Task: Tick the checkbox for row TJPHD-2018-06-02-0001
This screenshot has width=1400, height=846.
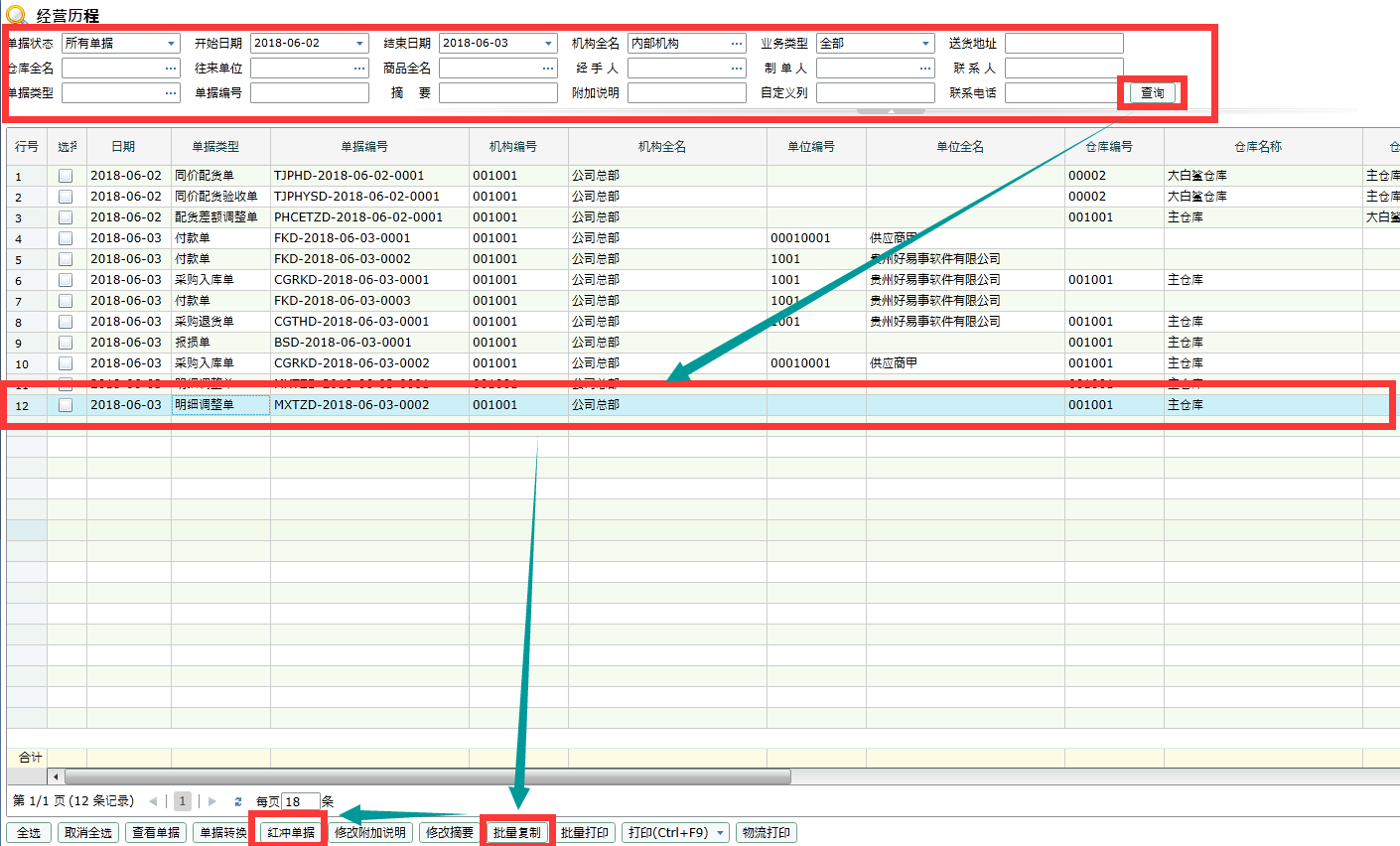Action: (x=66, y=176)
